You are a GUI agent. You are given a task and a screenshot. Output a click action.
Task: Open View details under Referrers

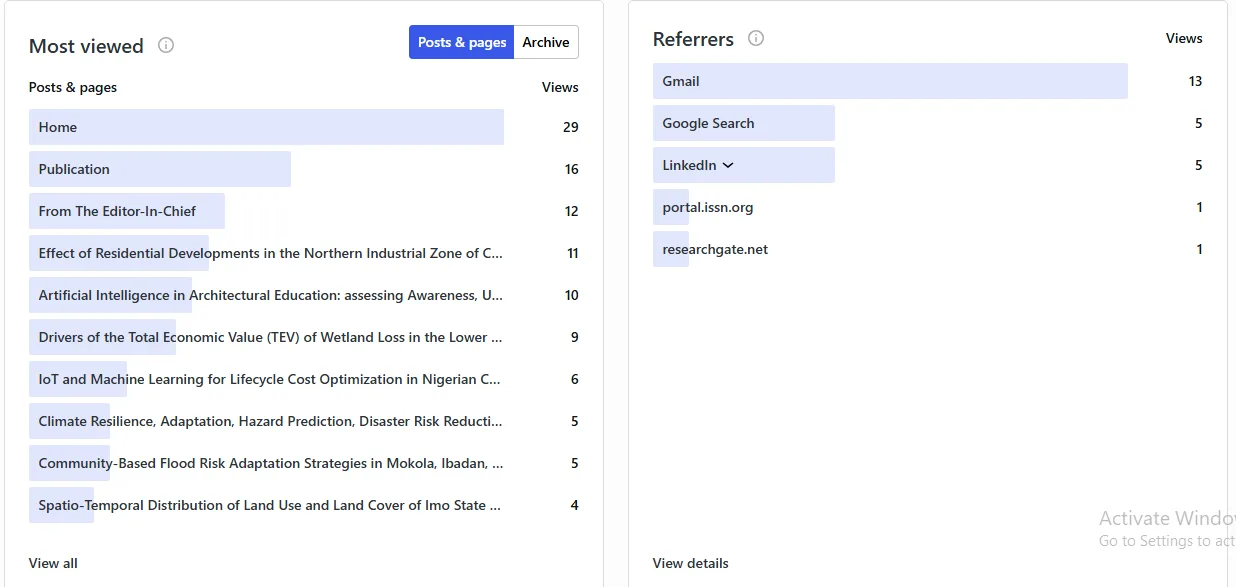pos(691,563)
